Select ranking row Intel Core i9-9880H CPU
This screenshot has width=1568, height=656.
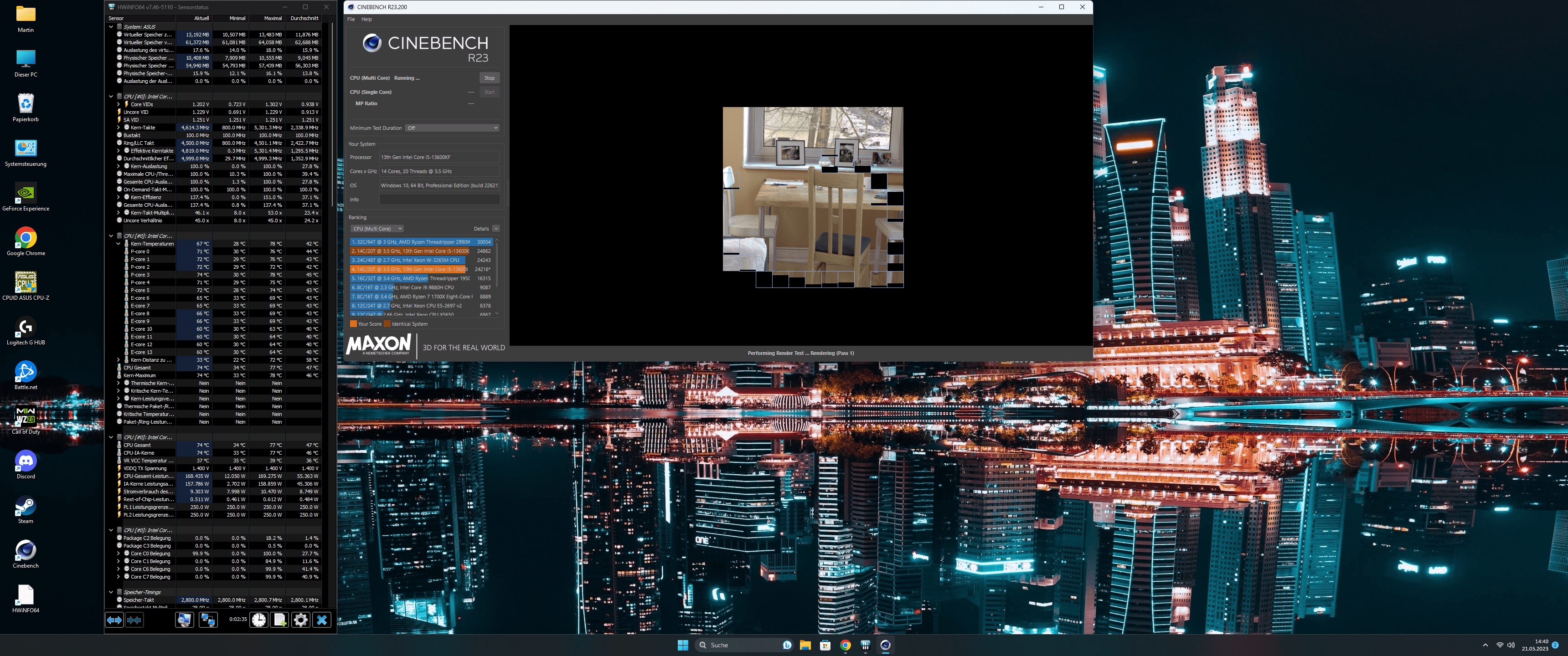pos(421,287)
